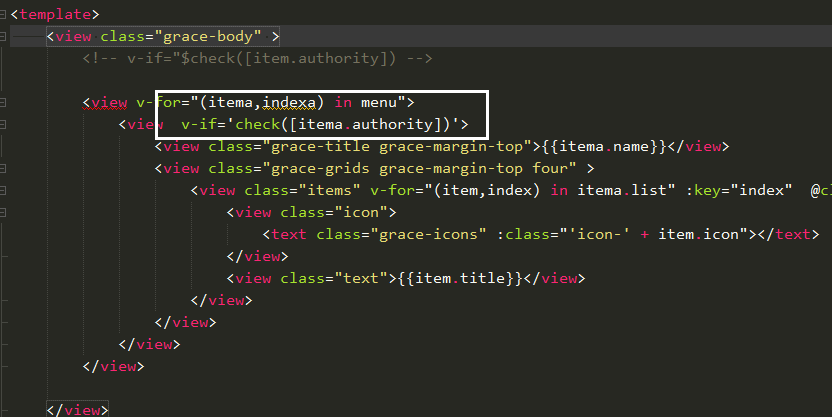Click the :key attribute name
The width and height of the screenshot is (832, 417).
[x=703, y=190]
